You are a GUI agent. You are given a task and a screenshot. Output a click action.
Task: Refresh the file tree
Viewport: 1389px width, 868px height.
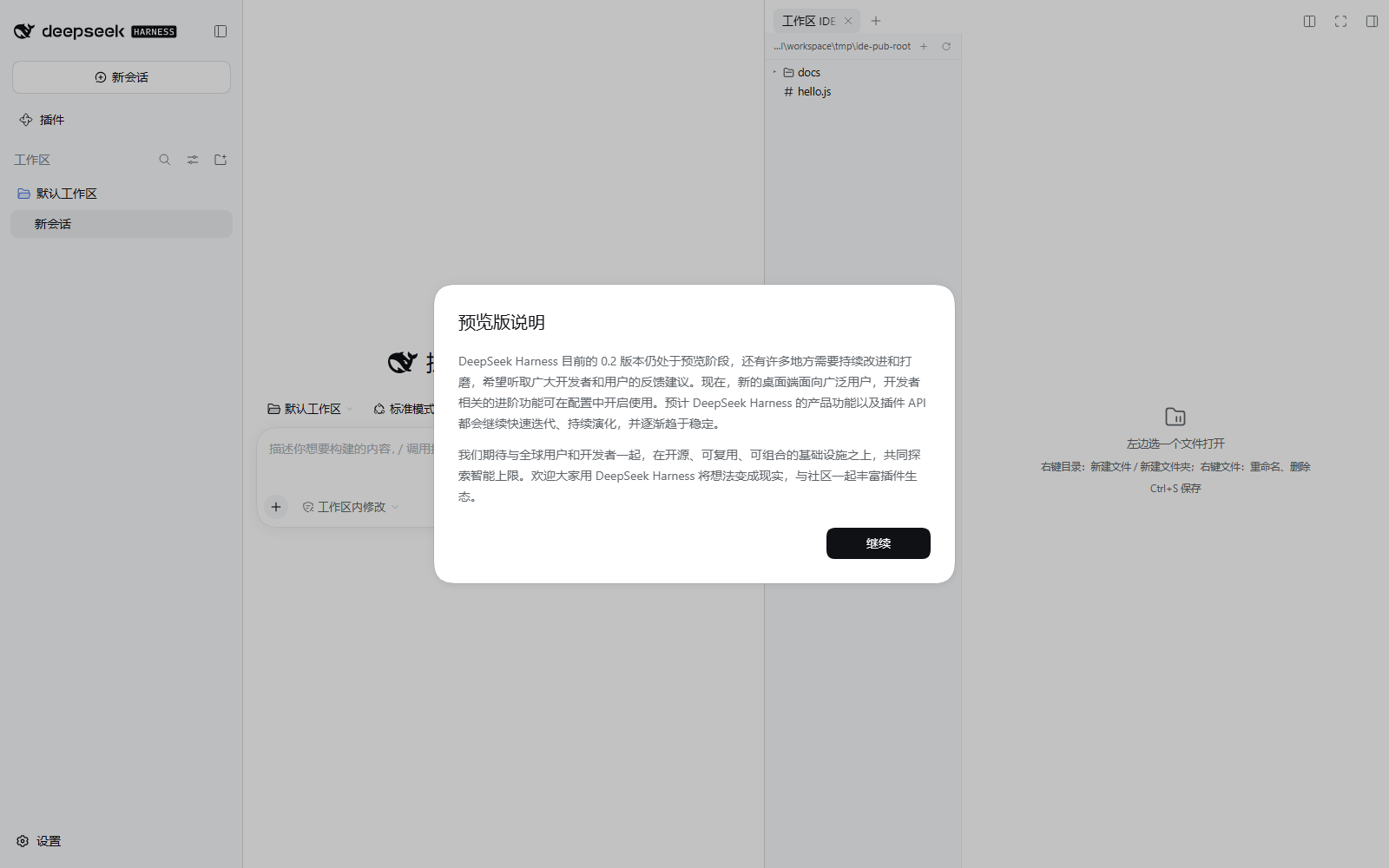946,47
